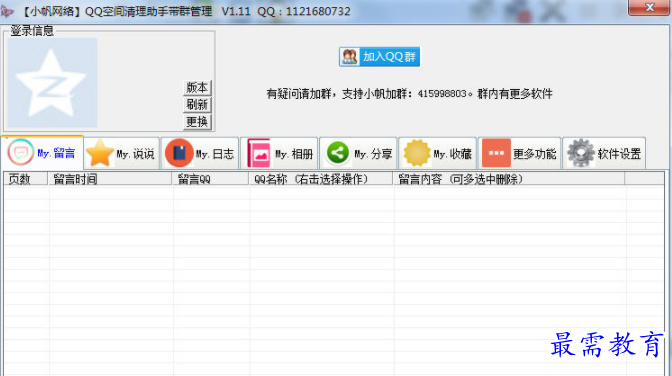Click the group number 415998803 text
672x376 pixels.
pos(442,93)
